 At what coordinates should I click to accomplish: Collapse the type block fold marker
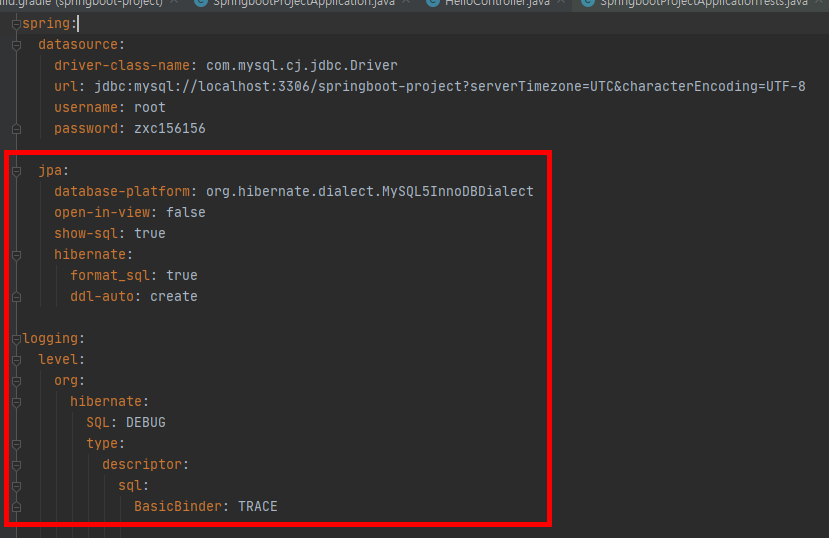click(16, 444)
